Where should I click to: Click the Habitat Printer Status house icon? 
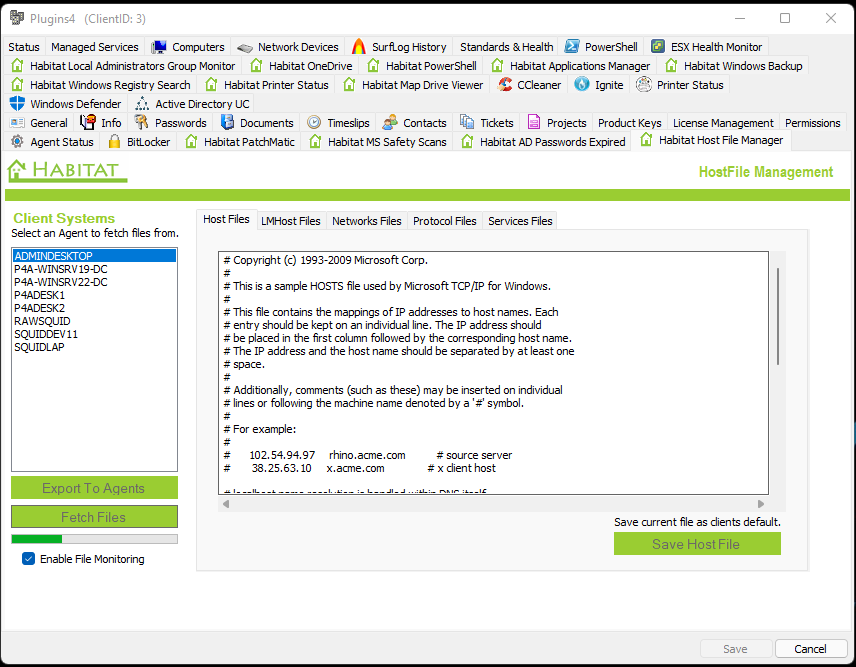point(211,85)
